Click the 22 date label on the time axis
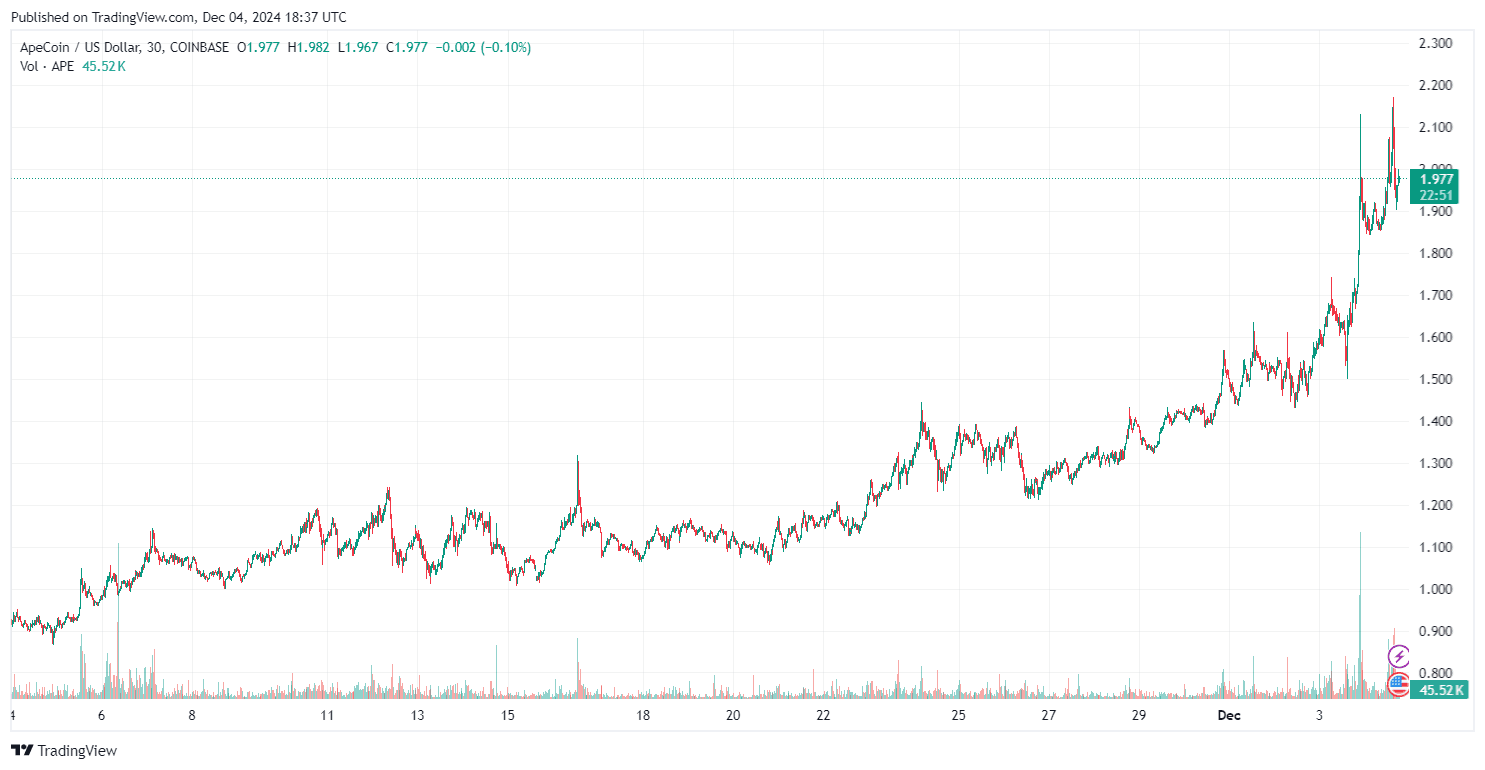Viewport: 1485px width, 770px height. [x=823, y=715]
